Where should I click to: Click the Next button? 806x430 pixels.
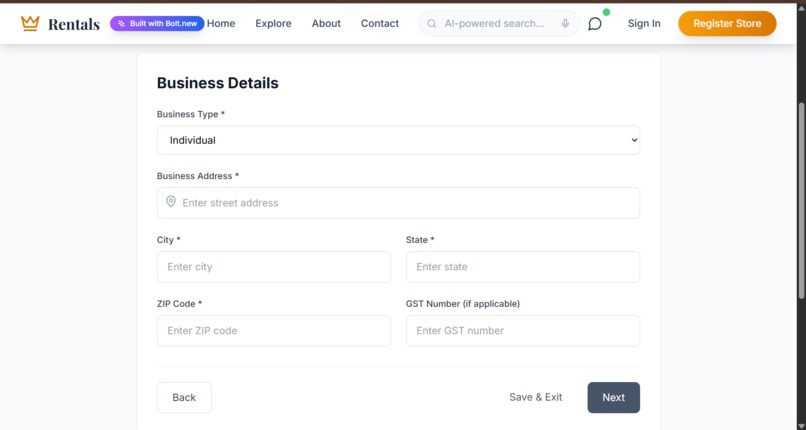click(614, 398)
